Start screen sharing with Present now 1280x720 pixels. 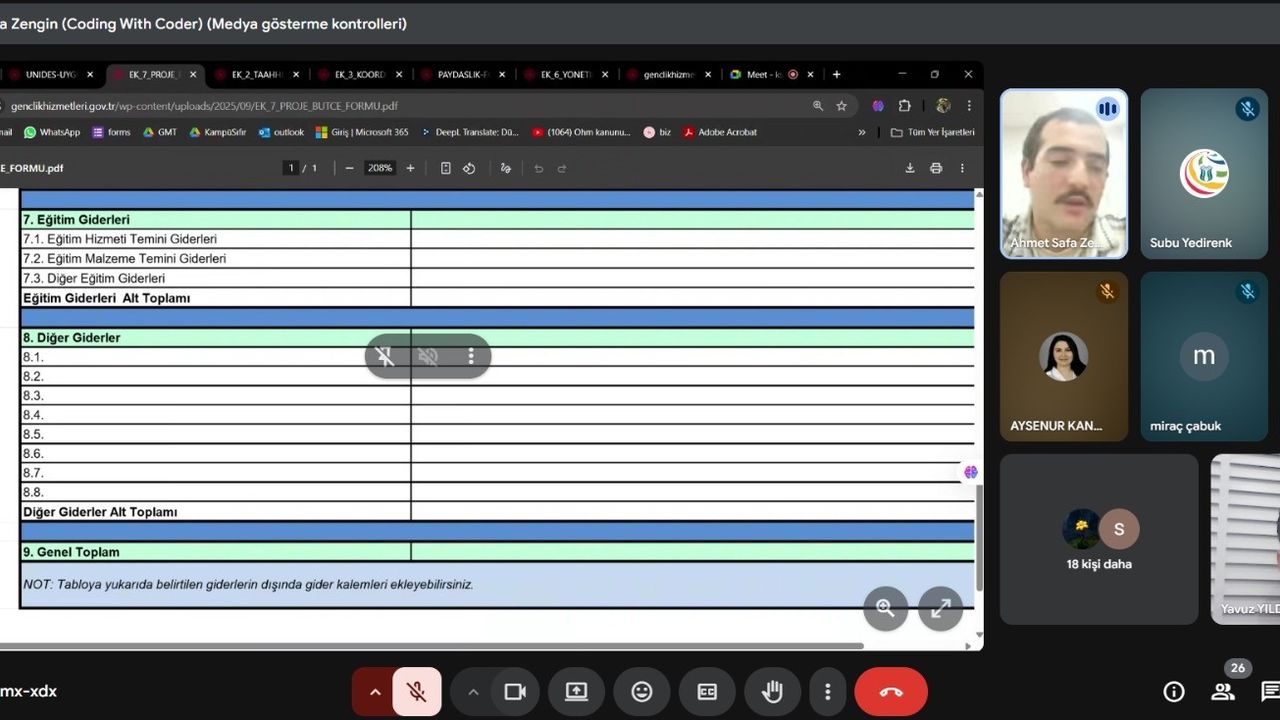[576, 692]
